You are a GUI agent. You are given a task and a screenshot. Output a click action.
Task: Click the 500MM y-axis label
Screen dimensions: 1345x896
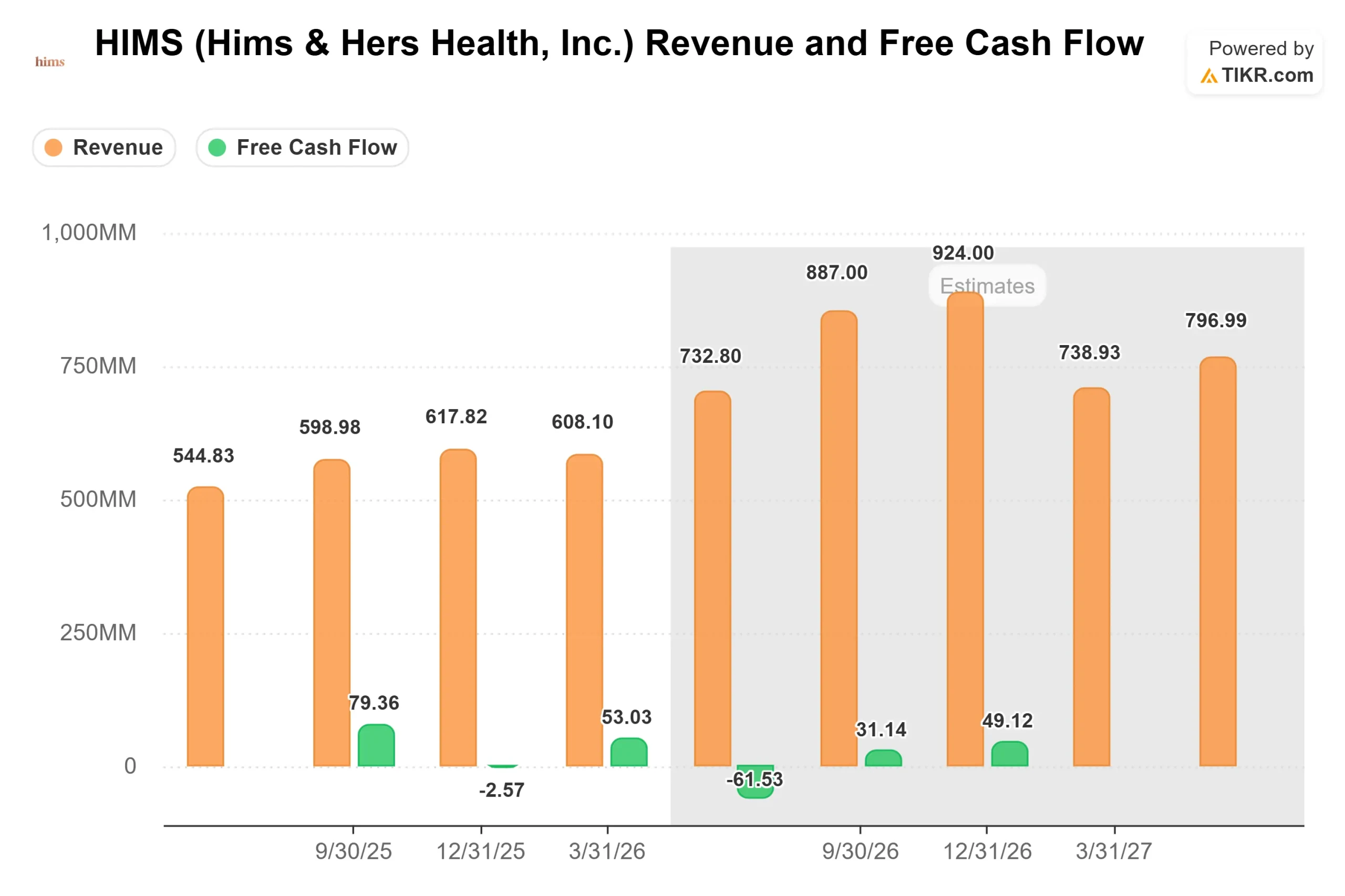[x=98, y=500]
